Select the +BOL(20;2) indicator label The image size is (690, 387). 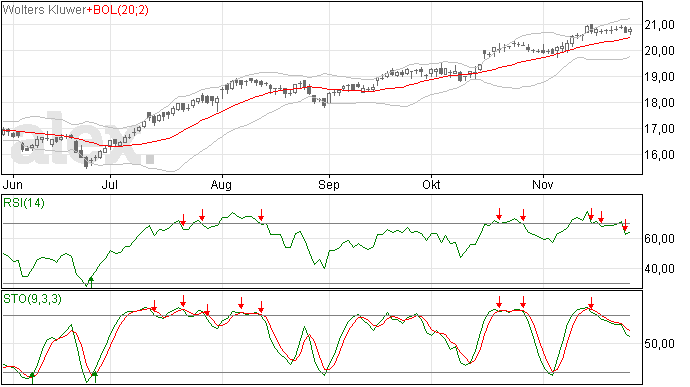[117, 10]
